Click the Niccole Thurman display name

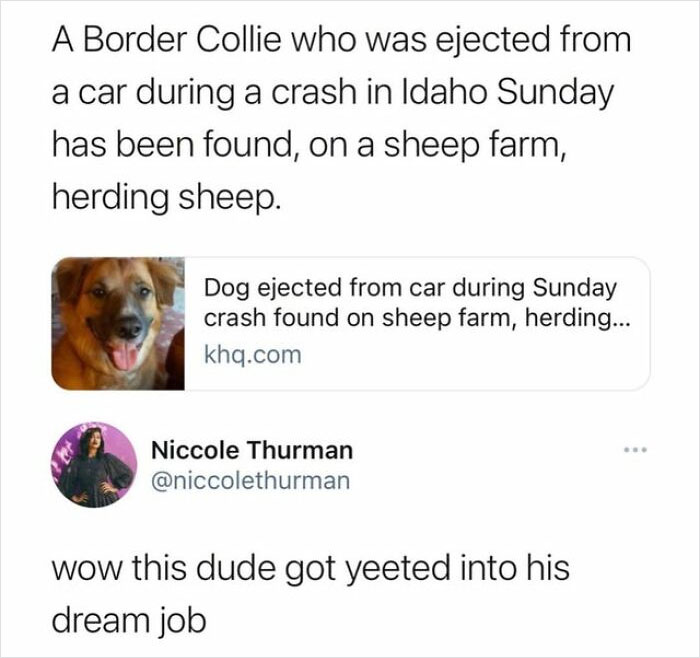coord(251,451)
